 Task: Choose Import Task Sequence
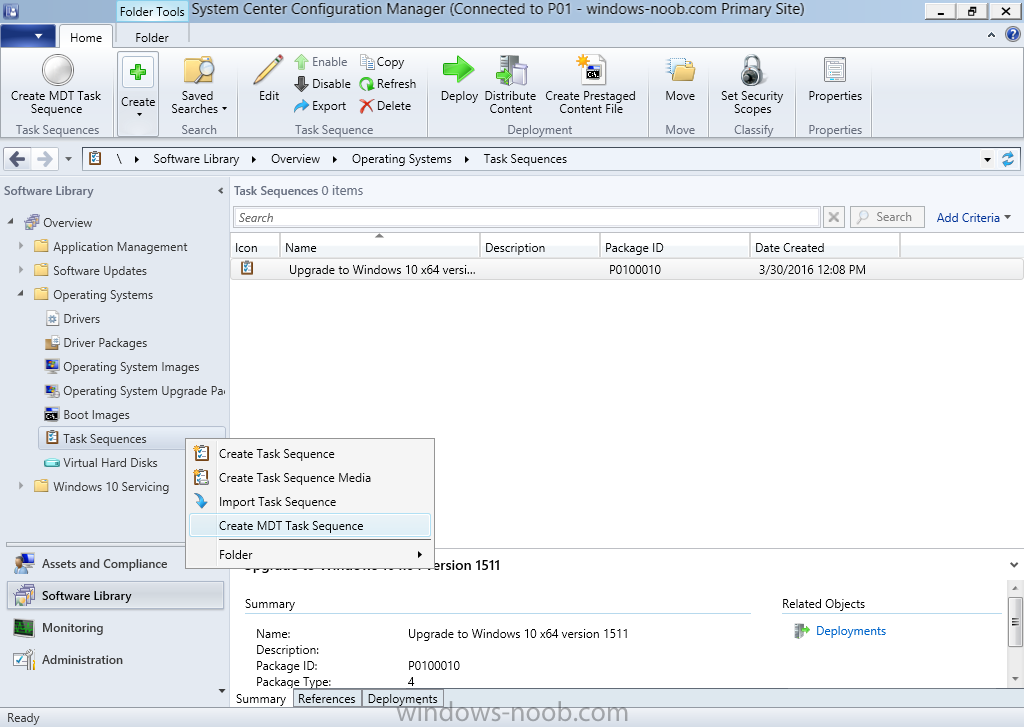(310, 502)
